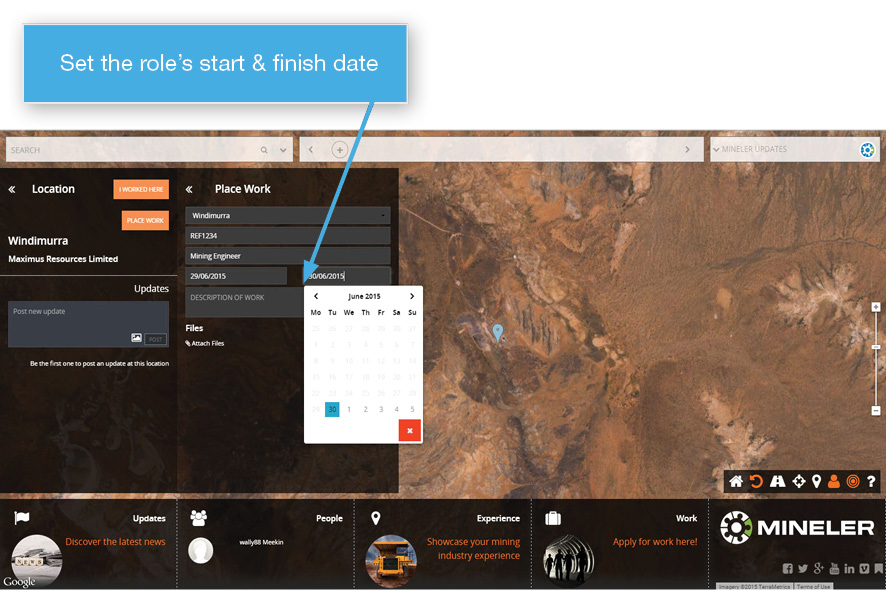Click the home icon in map toolbar
886x591 pixels.
pos(736,482)
